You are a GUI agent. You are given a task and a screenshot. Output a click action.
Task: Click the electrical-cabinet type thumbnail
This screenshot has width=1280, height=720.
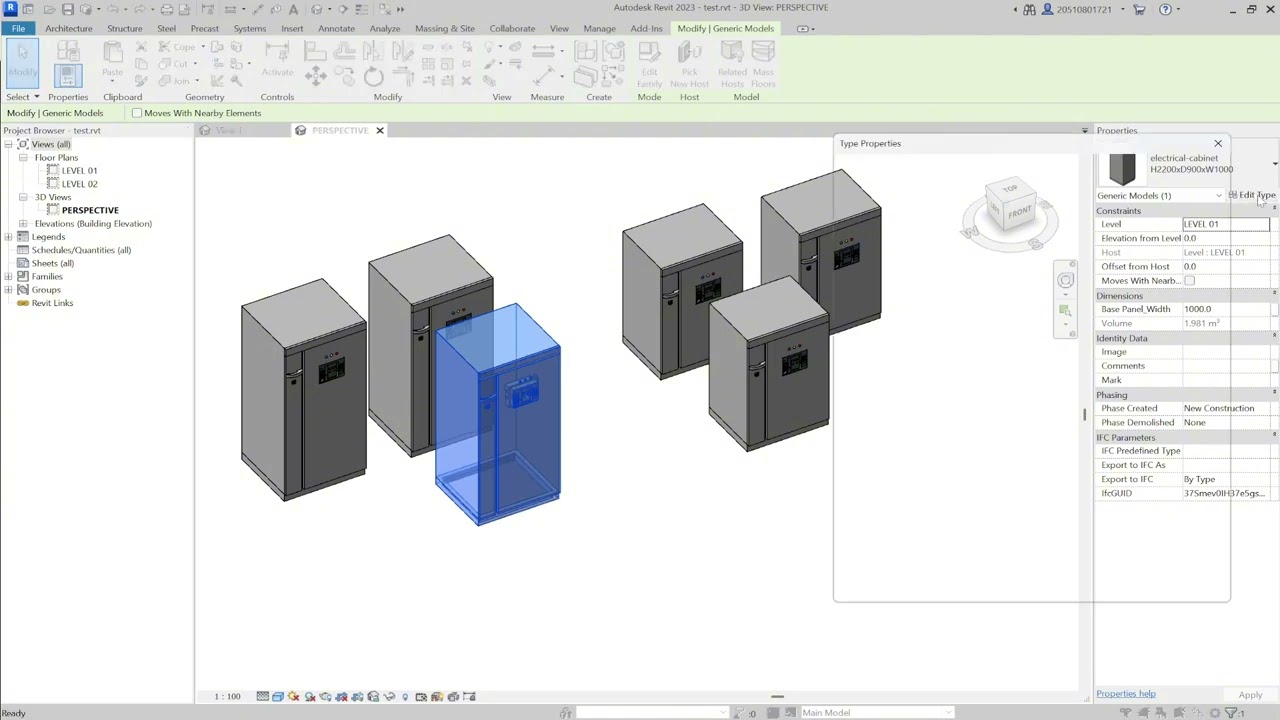click(1122, 167)
